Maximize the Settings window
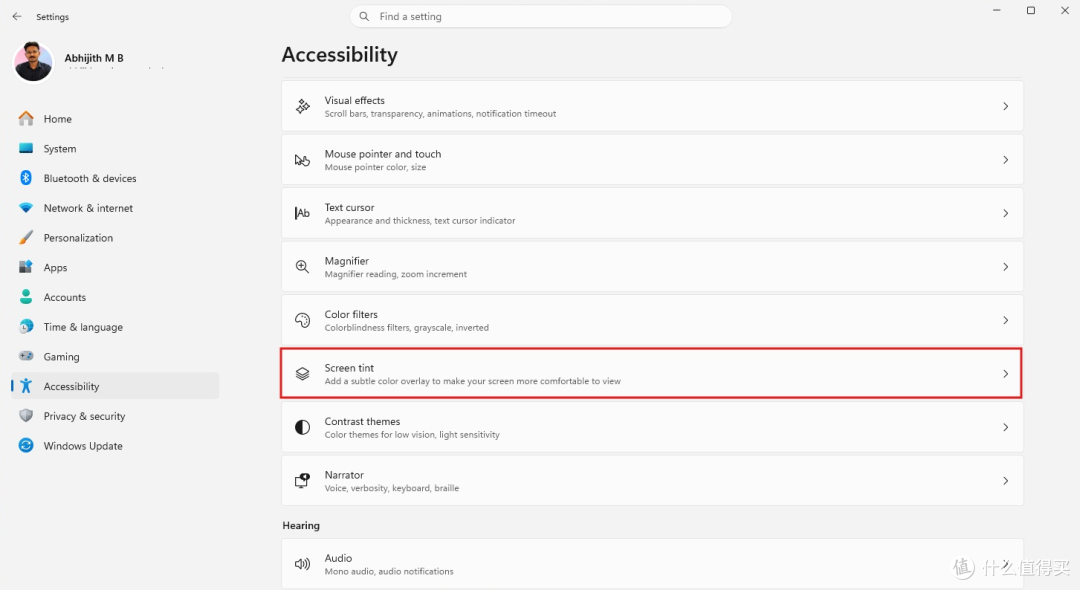This screenshot has height=590, width=1080. click(x=1031, y=10)
